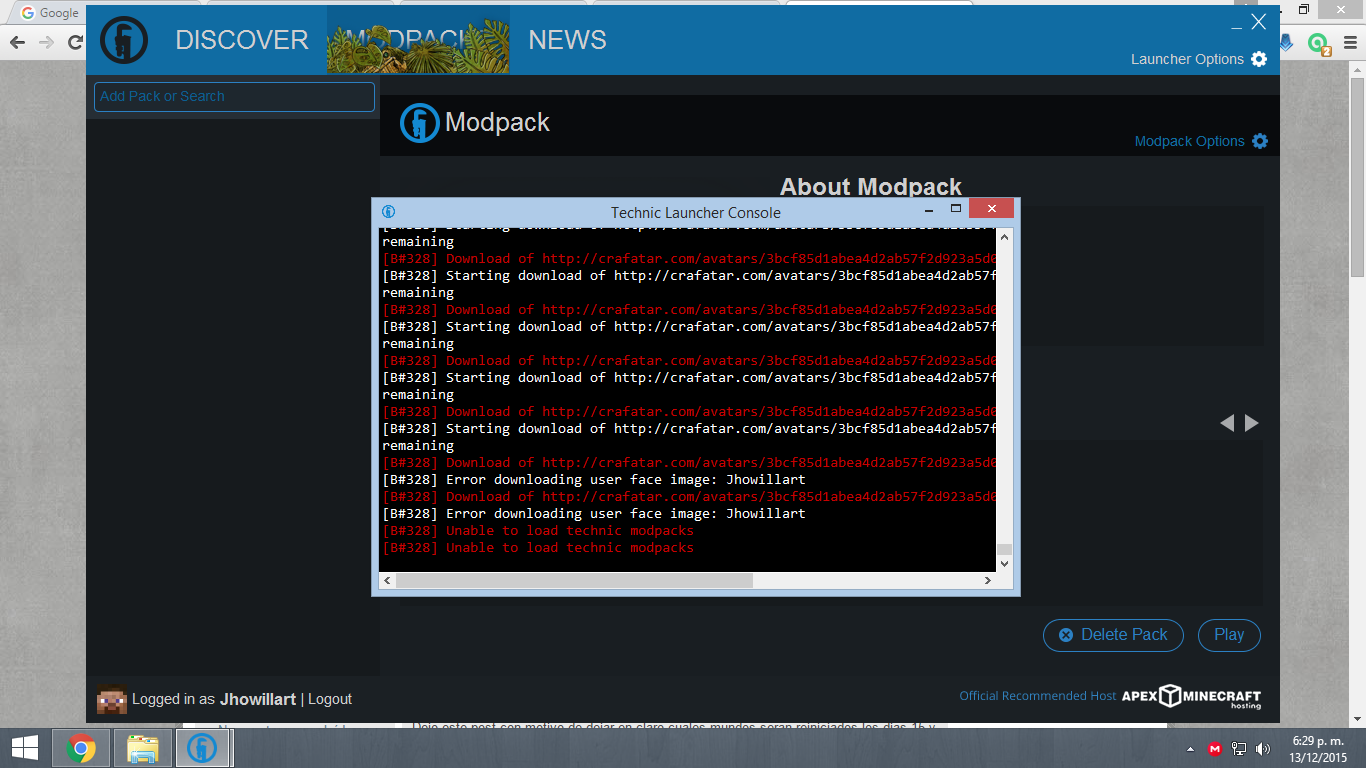The height and width of the screenshot is (768, 1366).
Task: Click console horizontal scrollbar right arrow
Action: coord(988,580)
